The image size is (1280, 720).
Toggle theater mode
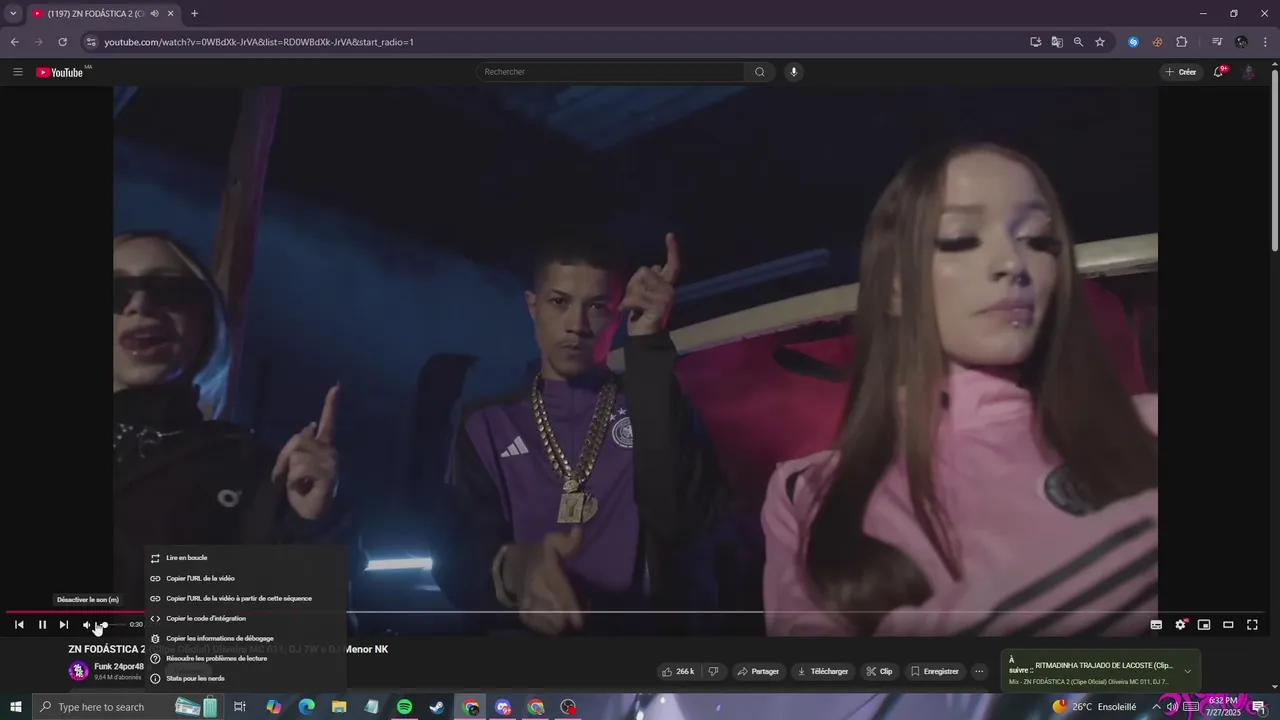tap(1228, 625)
